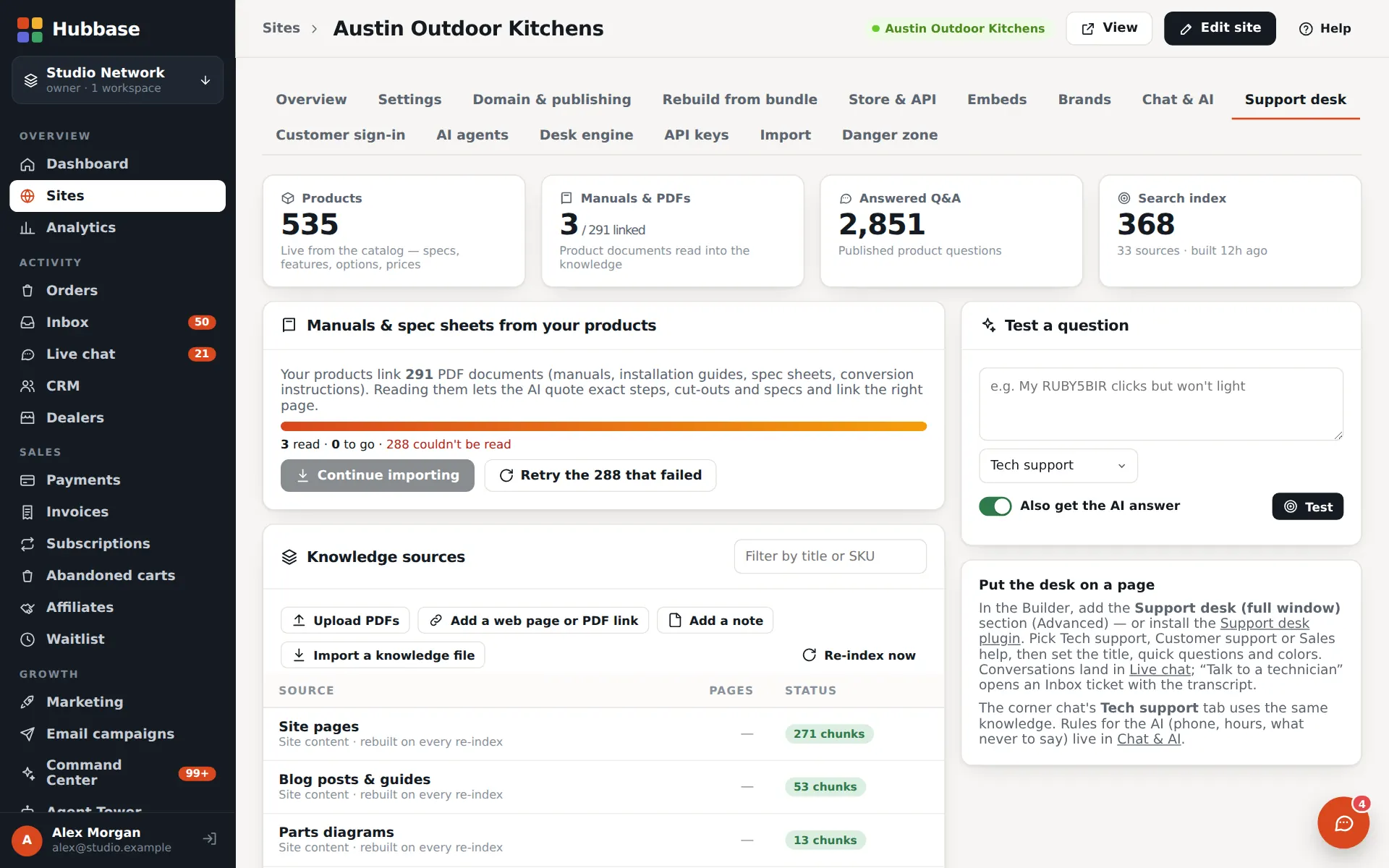Click the PDF import progress bar
Screen dimensions: 1389x868
pyautogui.click(x=603, y=427)
